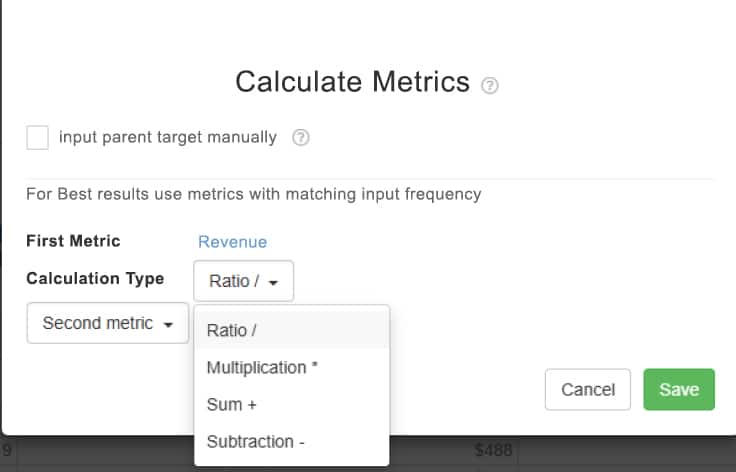Select Subtraction - calculation type

pos(292,442)
